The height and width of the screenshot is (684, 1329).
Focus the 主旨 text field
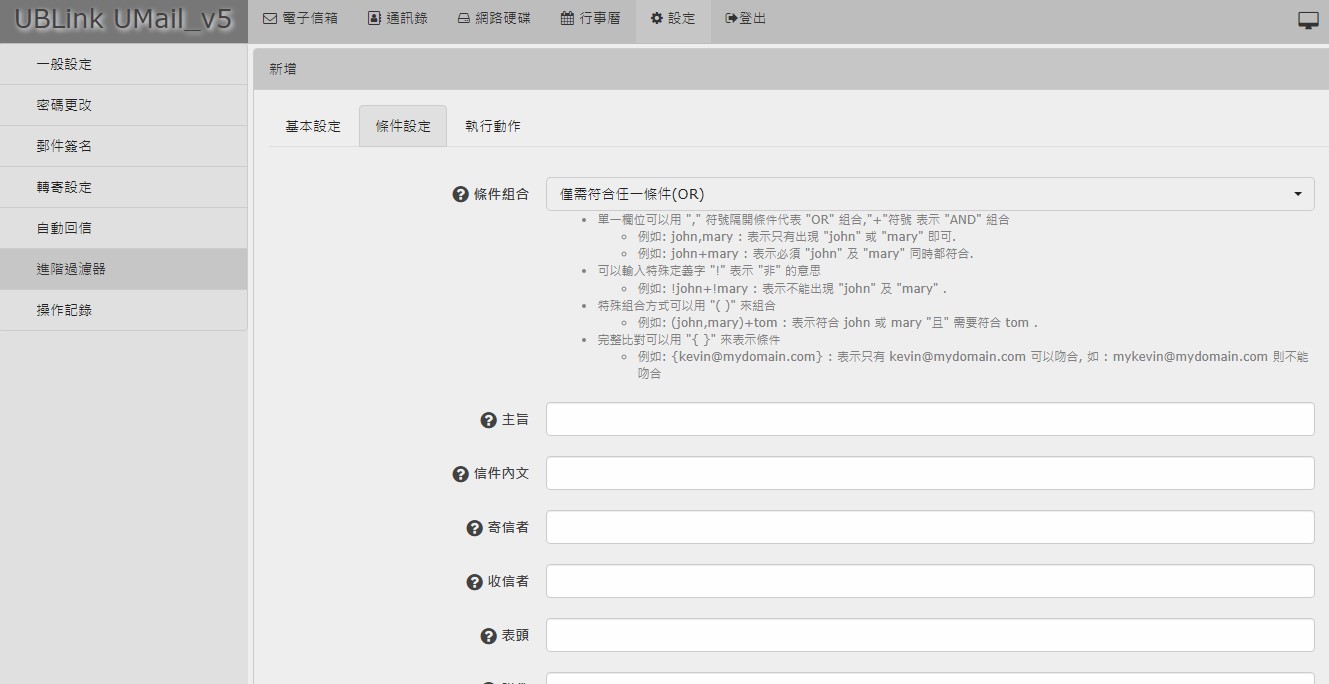929,420
